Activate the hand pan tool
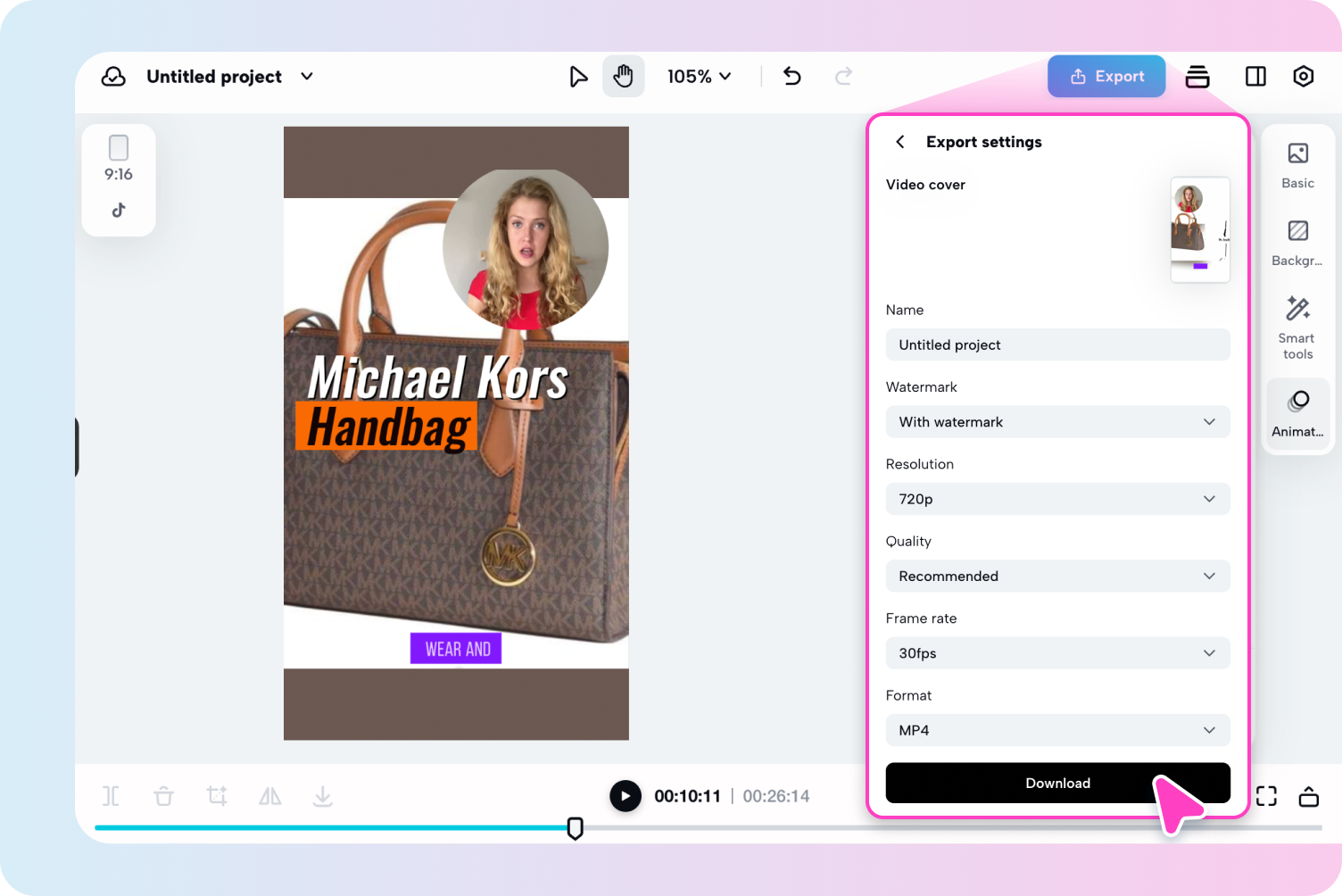This screenshot has height=896, width=1342. click(x=623, y=77)
